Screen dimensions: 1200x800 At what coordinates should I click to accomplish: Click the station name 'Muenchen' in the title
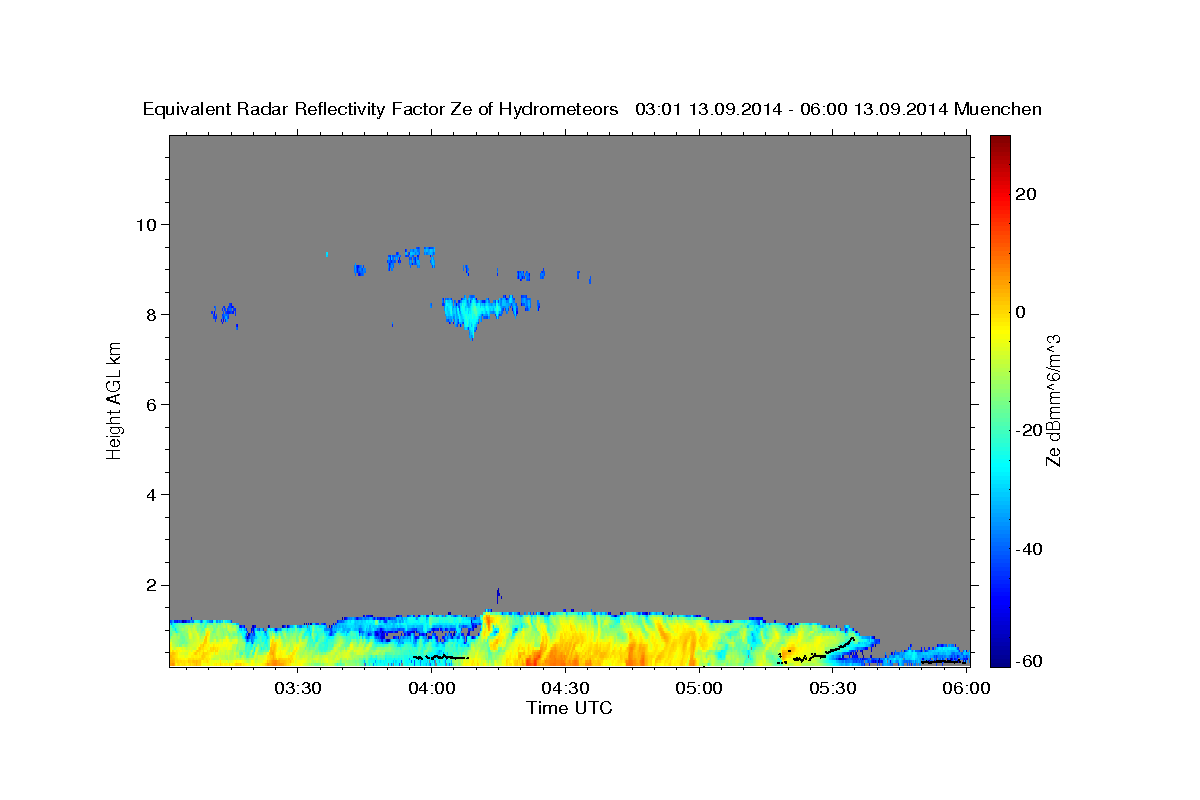point(999,109)
